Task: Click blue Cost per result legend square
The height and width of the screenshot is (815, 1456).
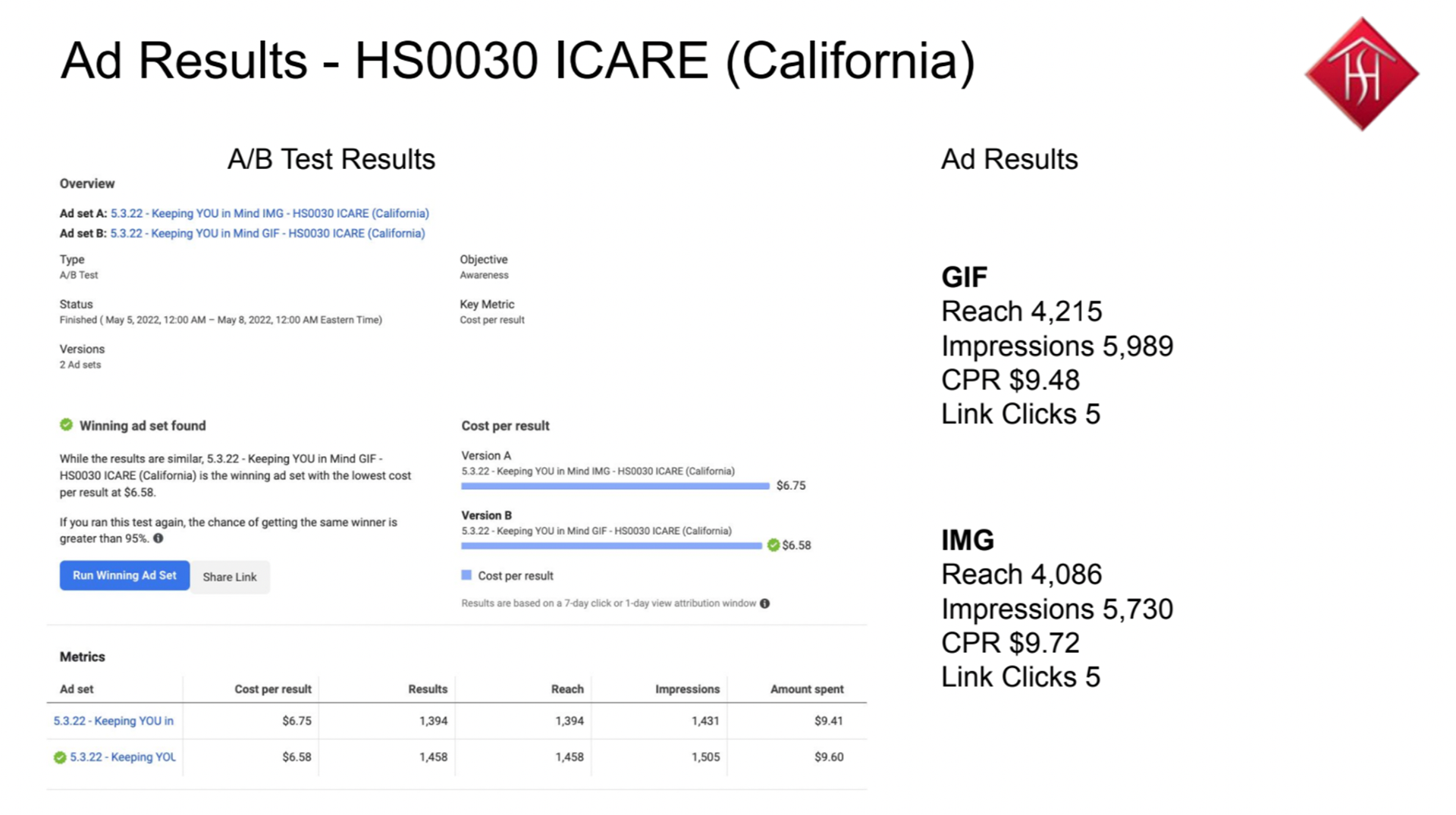Action: point(466,575)
